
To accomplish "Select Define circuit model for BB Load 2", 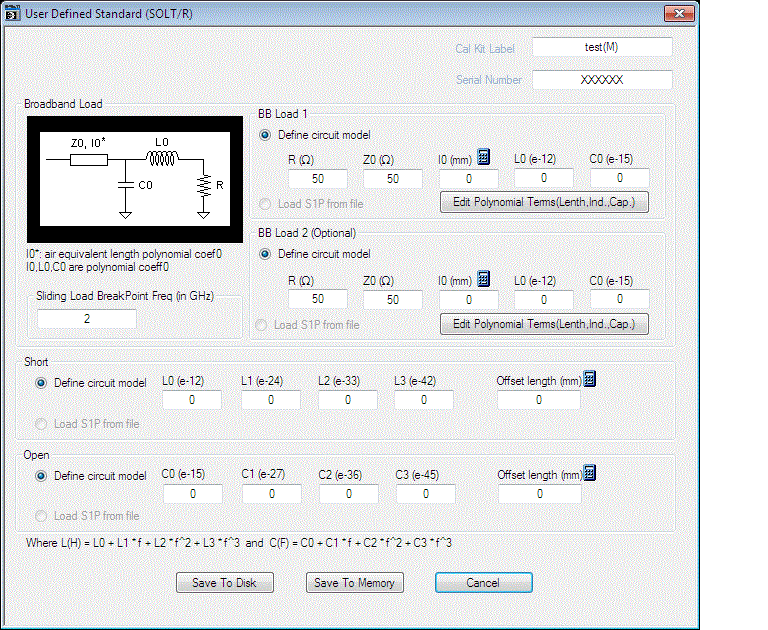I will pos(265,254).
